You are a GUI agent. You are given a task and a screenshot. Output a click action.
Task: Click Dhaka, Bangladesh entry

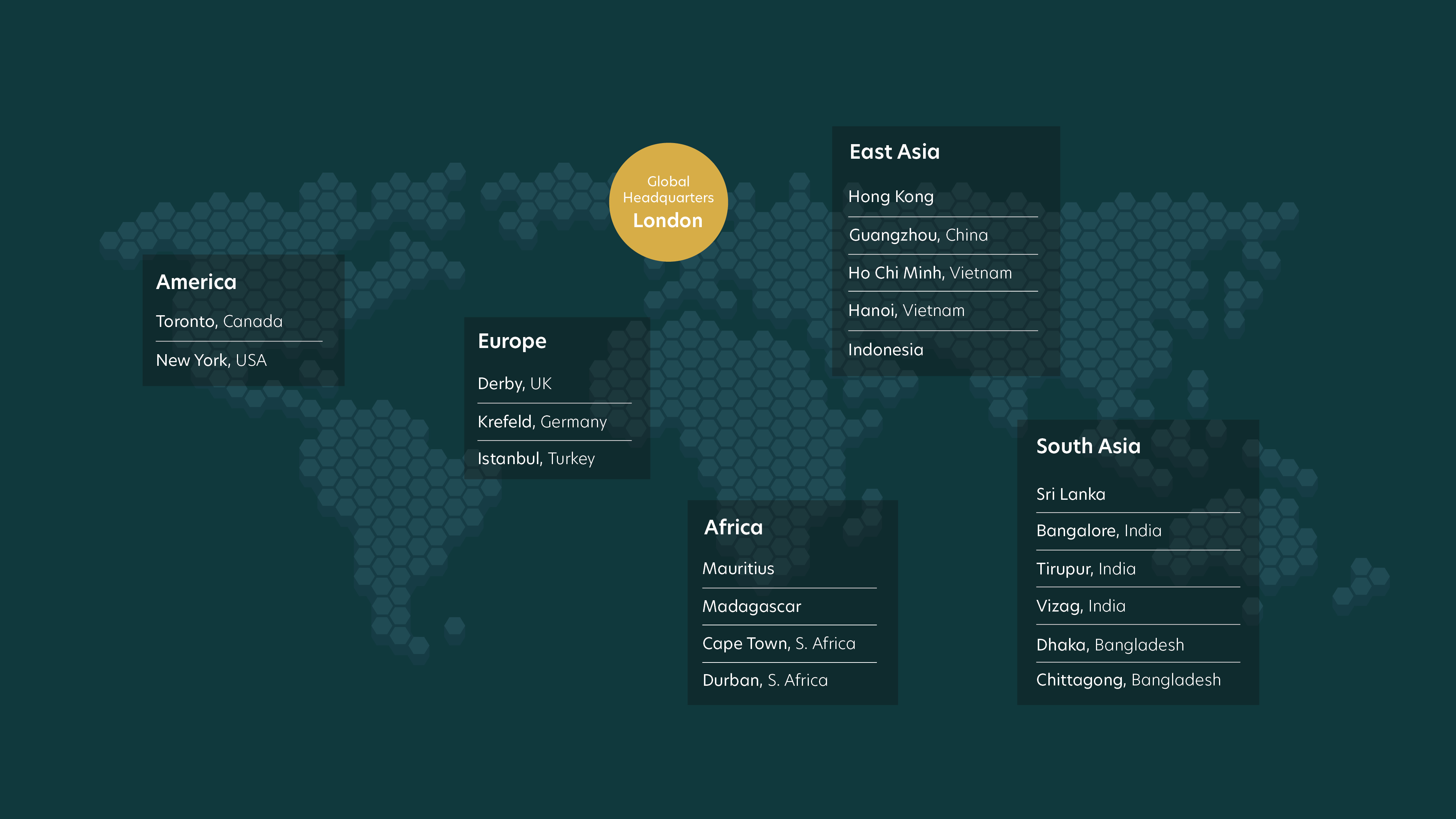coord(1110,645)
